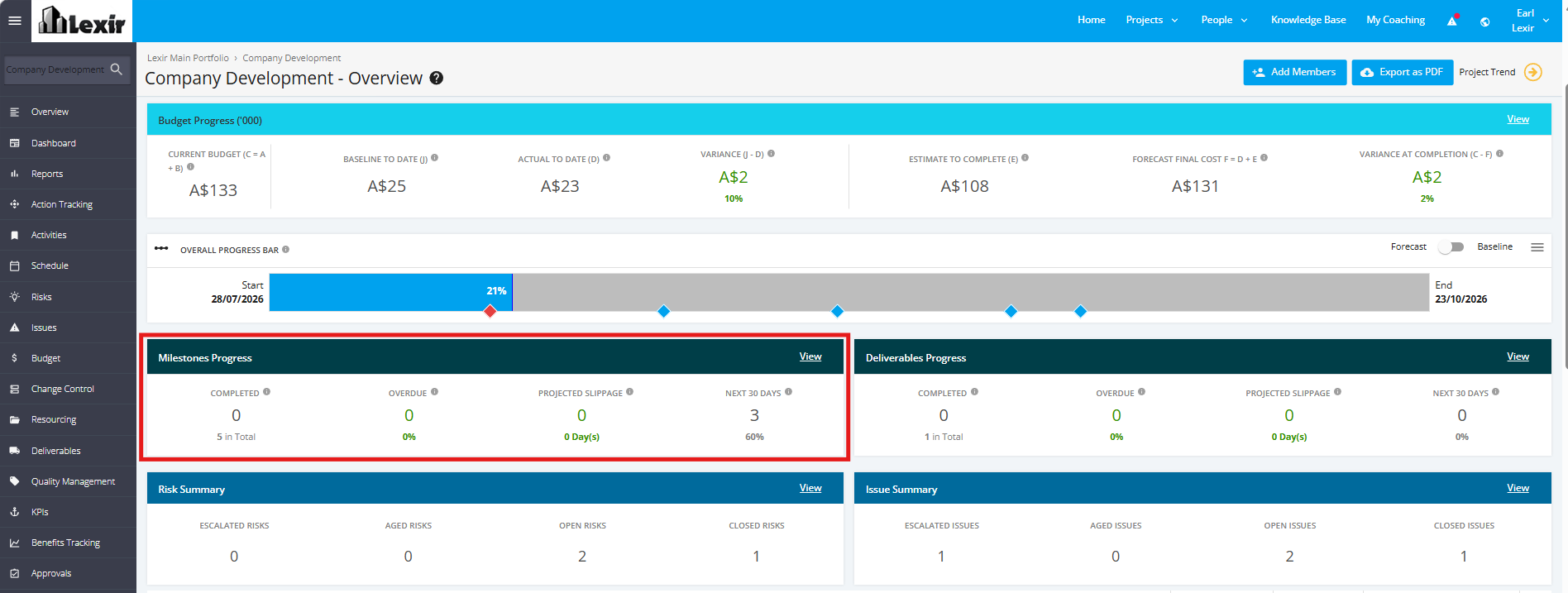The width and height of the screenshot is (1568, 593).
Task: Click the red diamond milestone marker
Action: pyautogui.click(x=490, y=311)
